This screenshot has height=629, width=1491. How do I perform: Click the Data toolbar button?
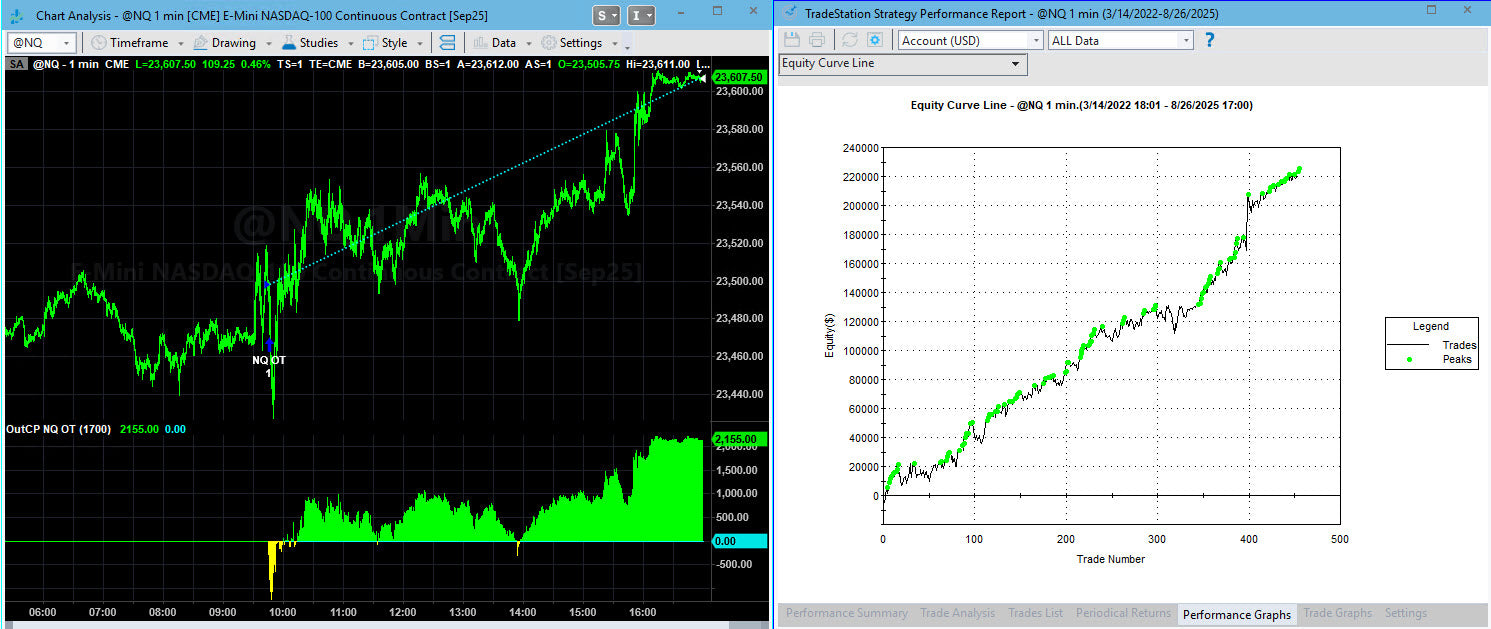tap(494, 43)
